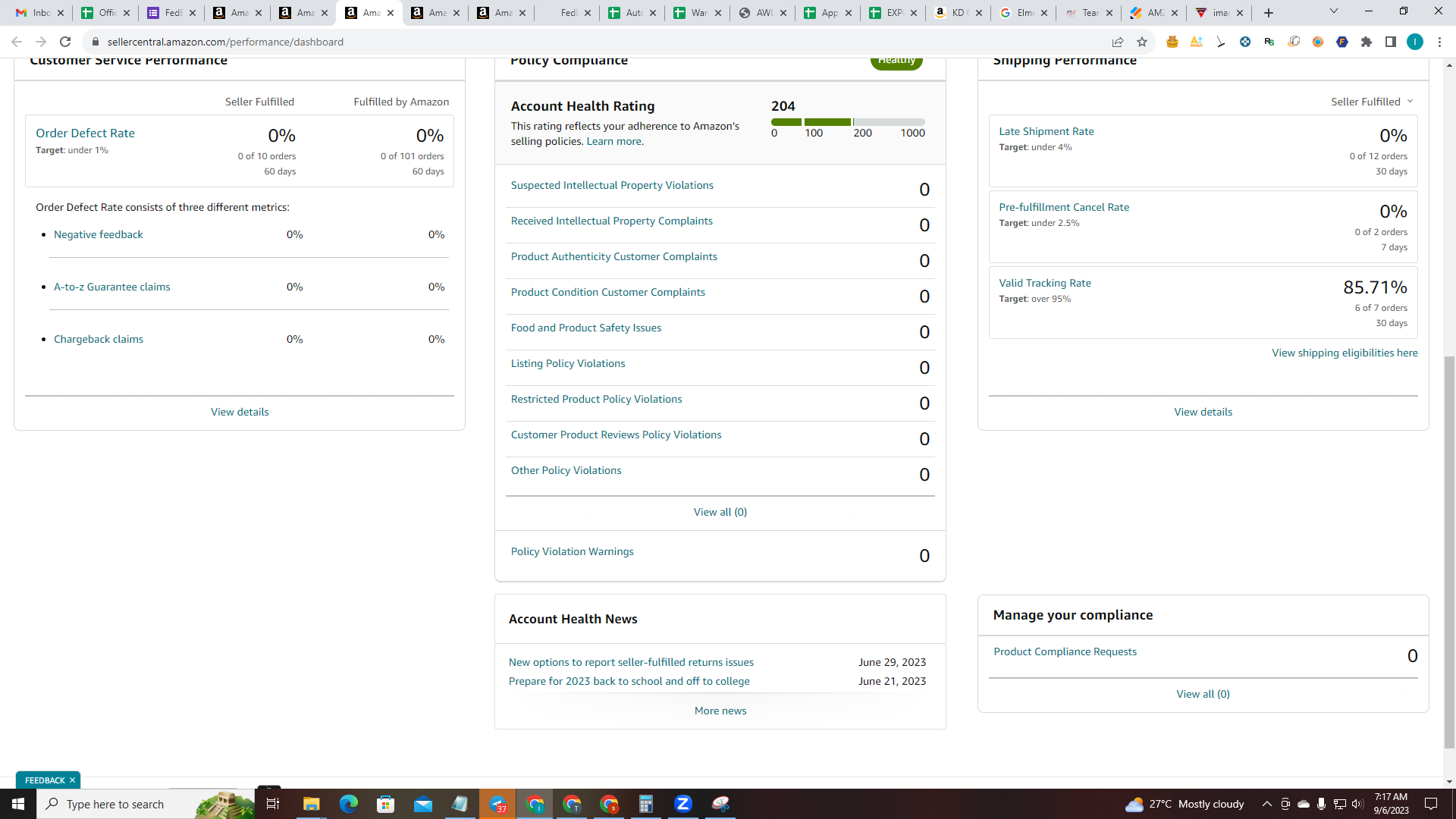This screenshot has height=819, width=1456.
Task: Click View all (0) under Manage your compliance
Action: pyautogui.click(x=1203, y=695)
